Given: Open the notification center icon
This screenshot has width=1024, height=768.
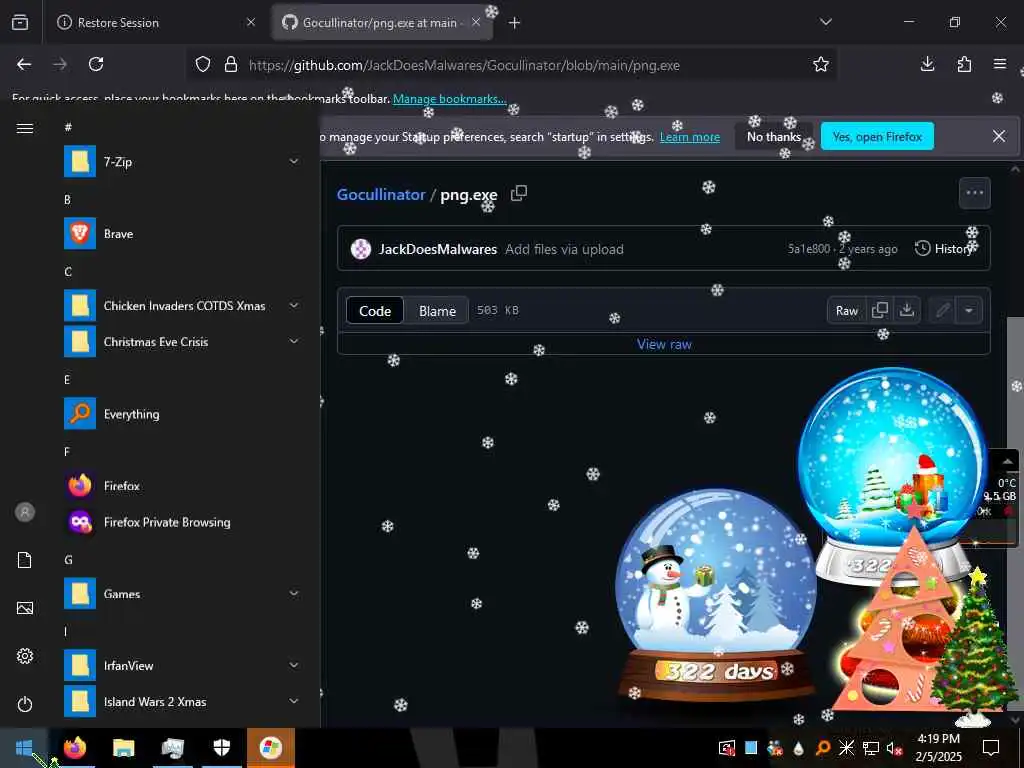Looking at the screenshot, I should coord(991,748).
